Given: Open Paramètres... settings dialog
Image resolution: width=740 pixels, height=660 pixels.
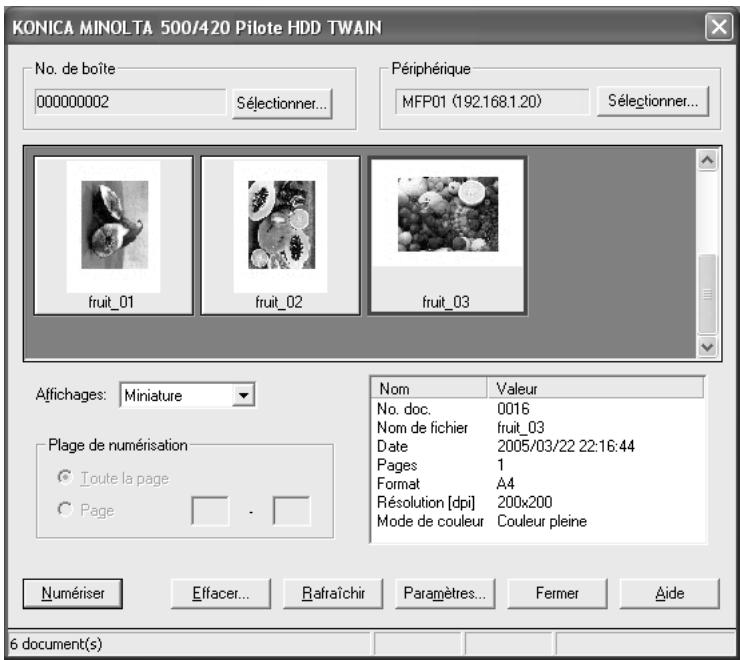Looking at the screenshot, I should [x=445, y=593].
